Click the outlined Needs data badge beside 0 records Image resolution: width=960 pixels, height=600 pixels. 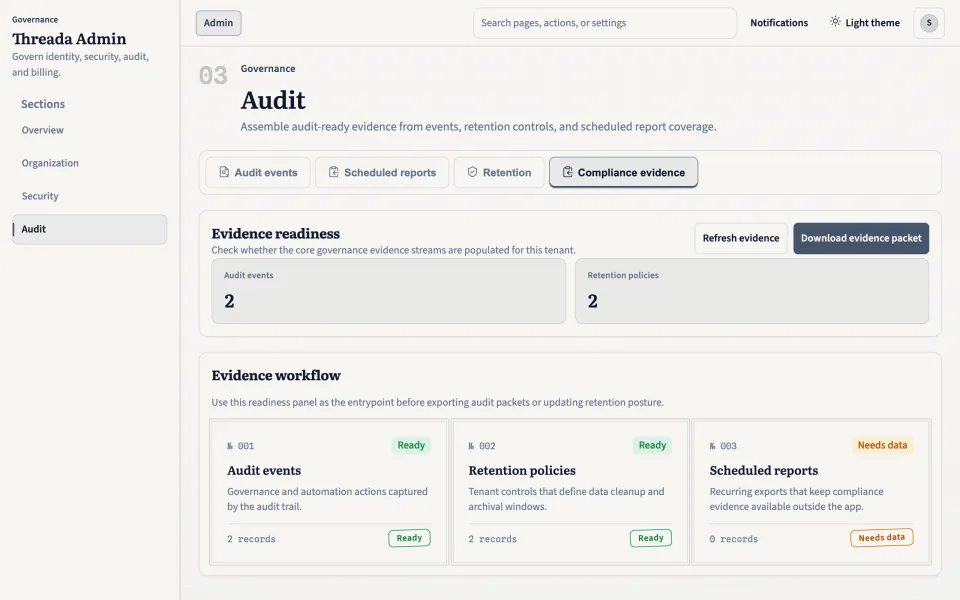click(882, 538)
